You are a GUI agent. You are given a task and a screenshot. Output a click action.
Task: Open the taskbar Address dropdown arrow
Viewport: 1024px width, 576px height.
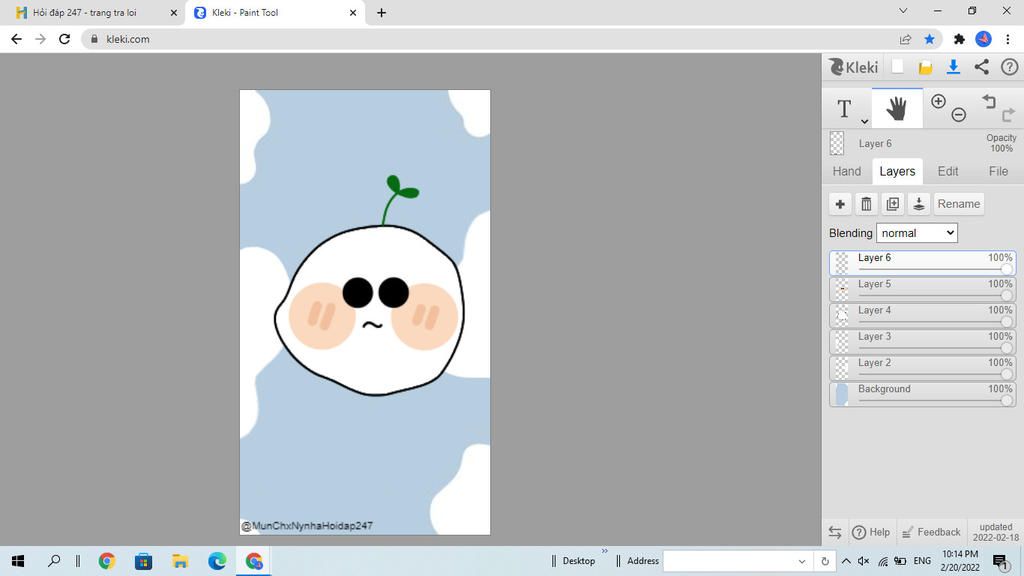click(x=802, y=562)
